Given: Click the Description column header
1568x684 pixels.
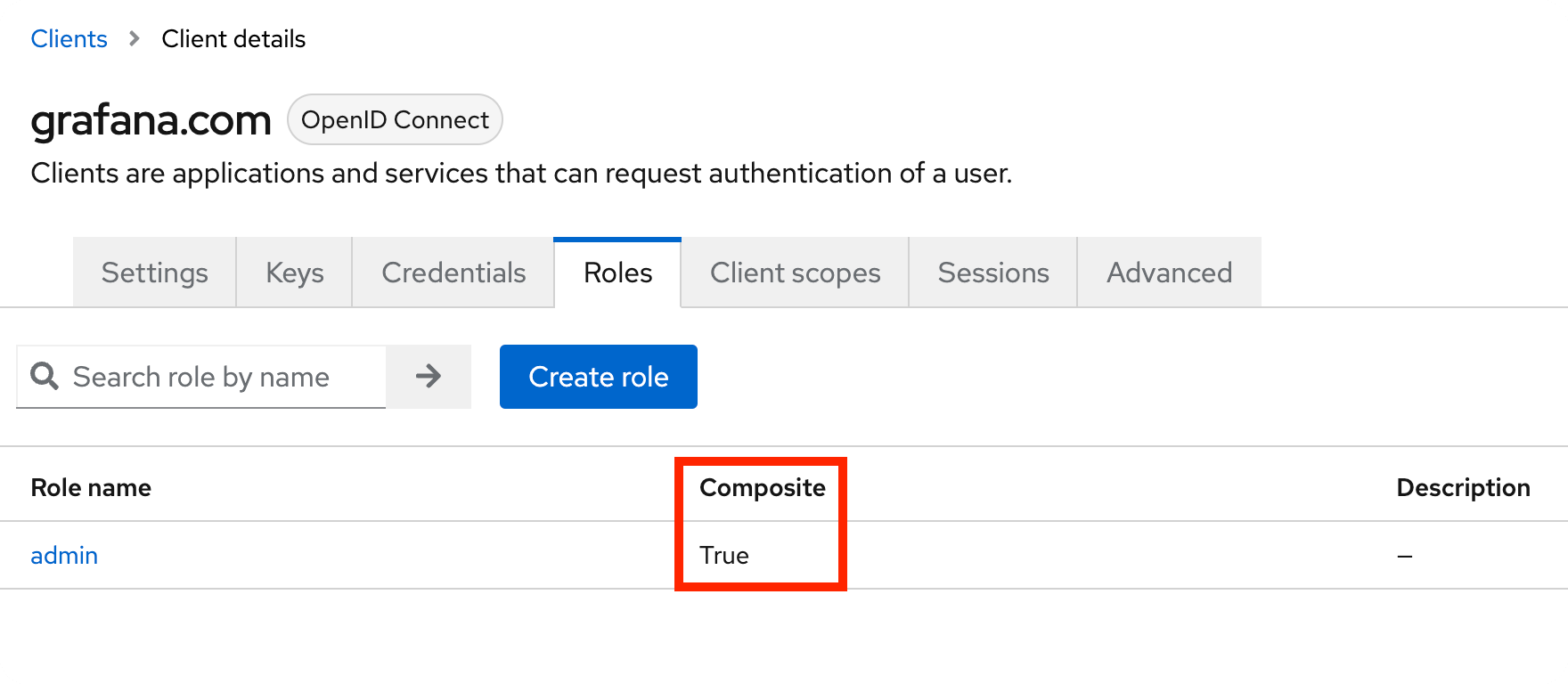Looking at the screenshot, I should (1463, 487).
